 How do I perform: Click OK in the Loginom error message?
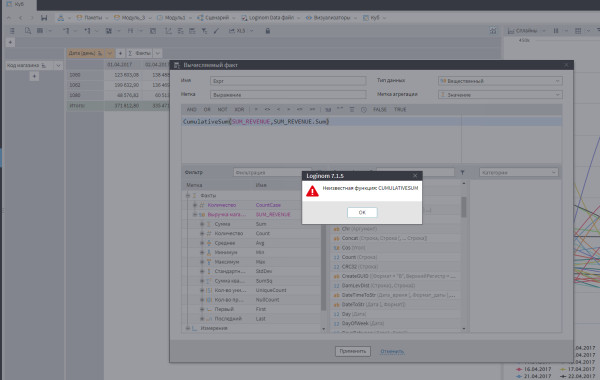(362, 212)
